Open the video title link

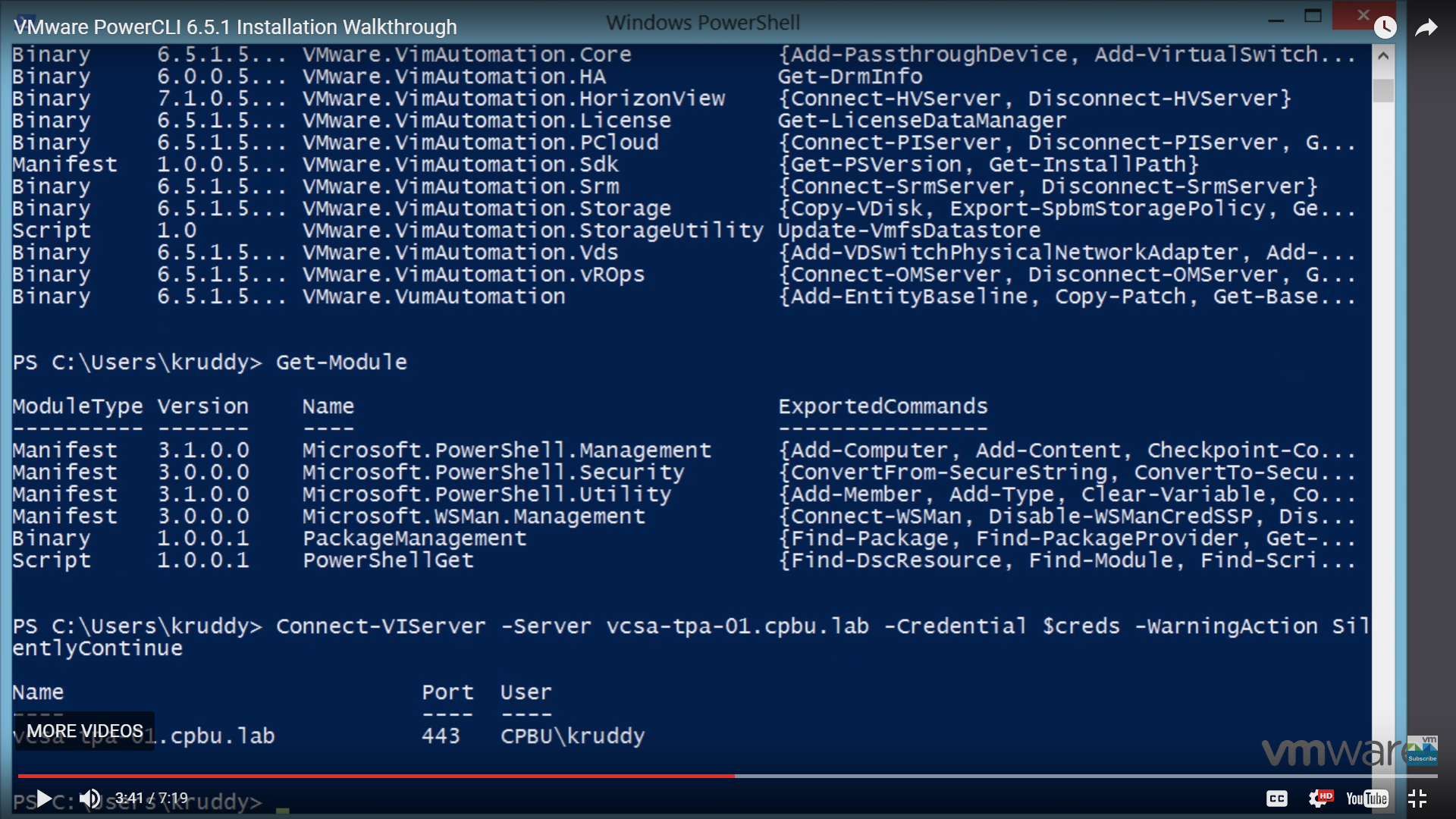point(235,27)
